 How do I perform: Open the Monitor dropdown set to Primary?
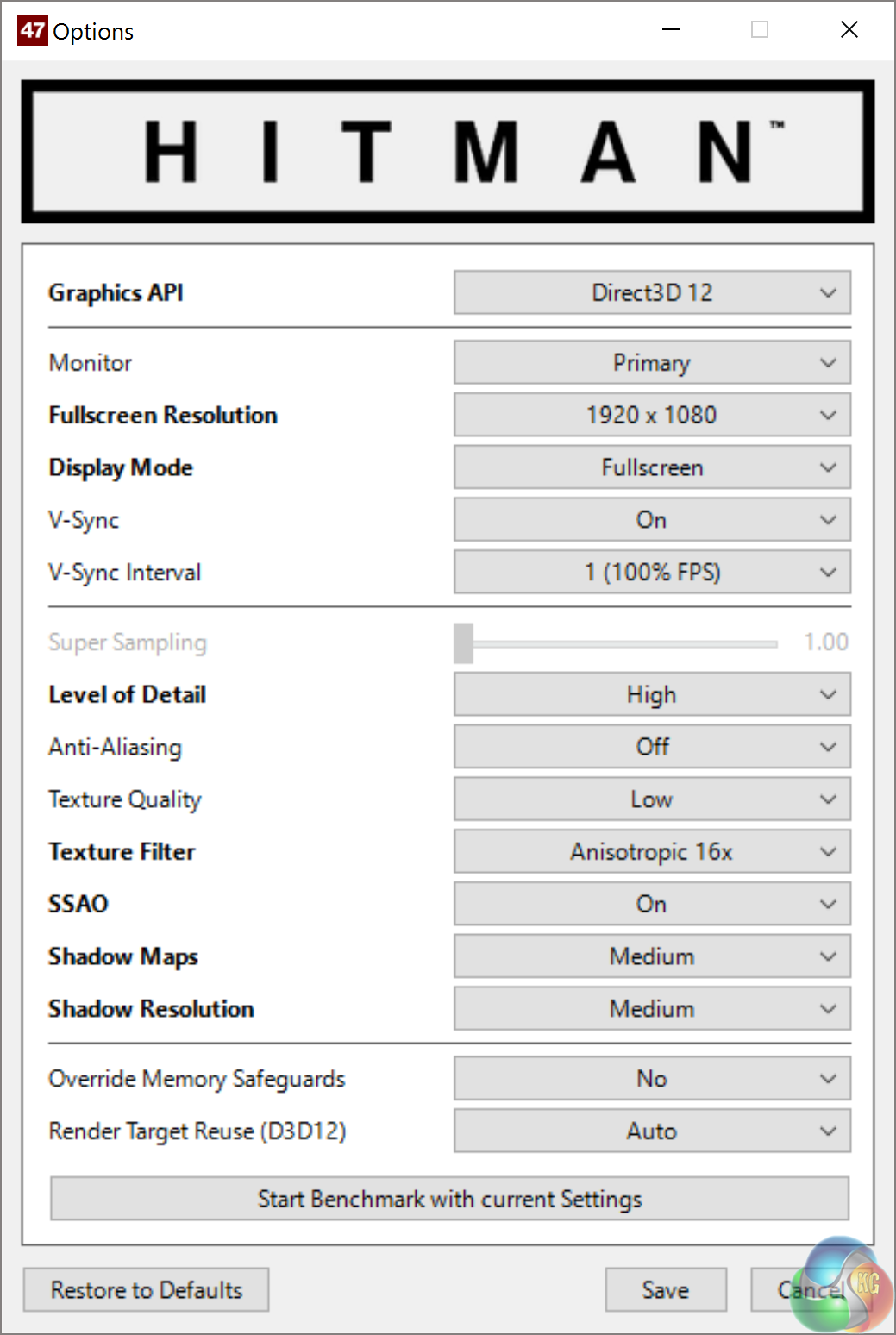click(652, 363)
